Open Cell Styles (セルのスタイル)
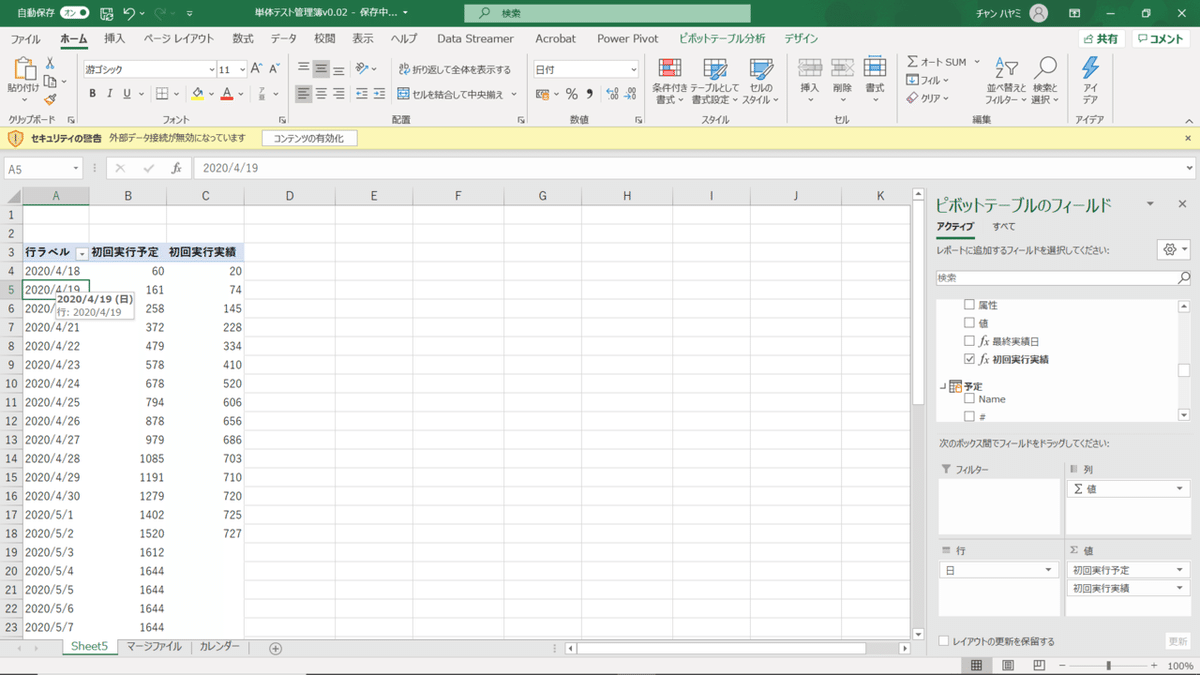The height and width of the screenshot is (675, 1200). (x=760, y=81)
